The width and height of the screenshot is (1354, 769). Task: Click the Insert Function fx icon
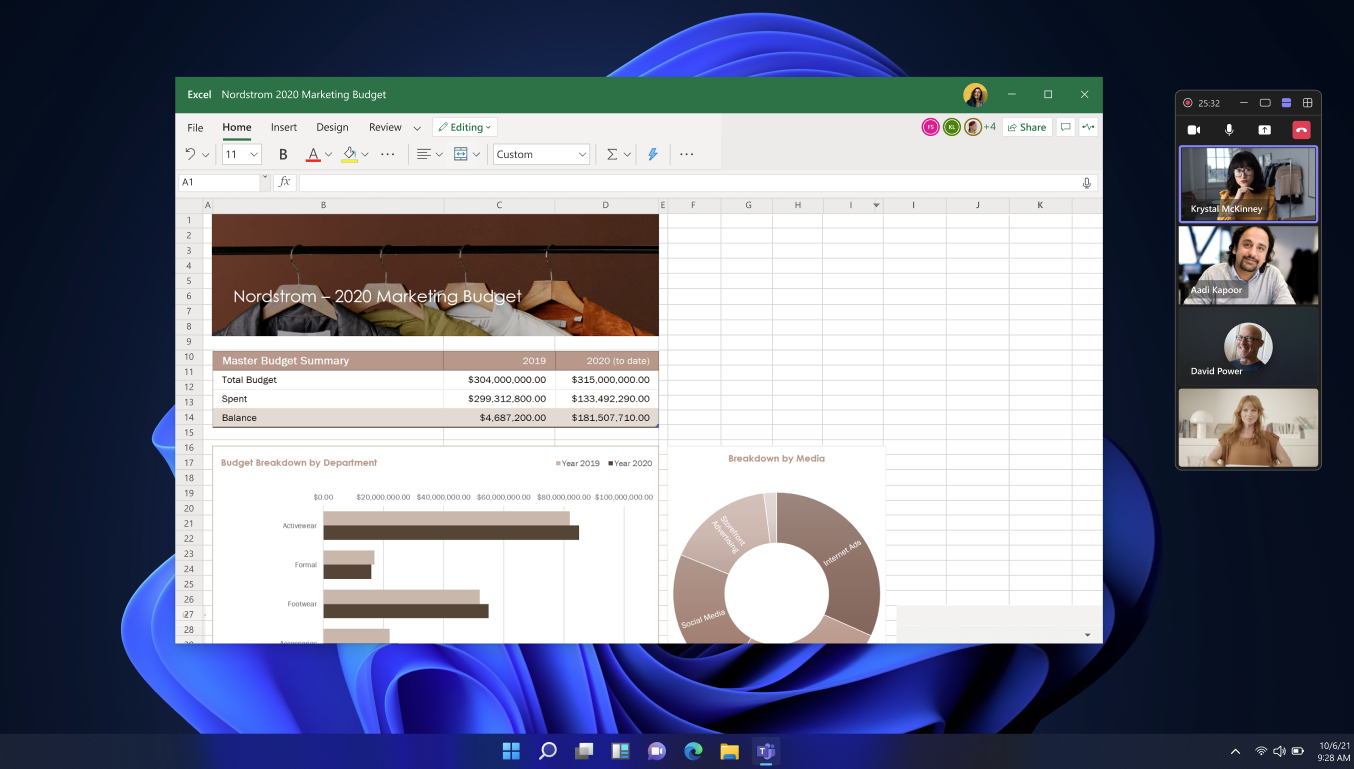[284, 182]
